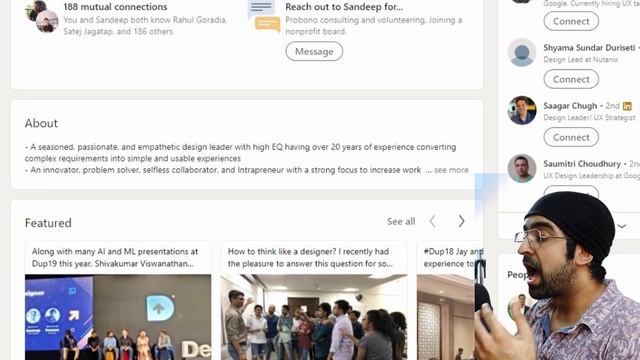Open the 188 mutual connections link
Image resolution: width=640 pixels, height=360 pixels.
click(115, 7)
